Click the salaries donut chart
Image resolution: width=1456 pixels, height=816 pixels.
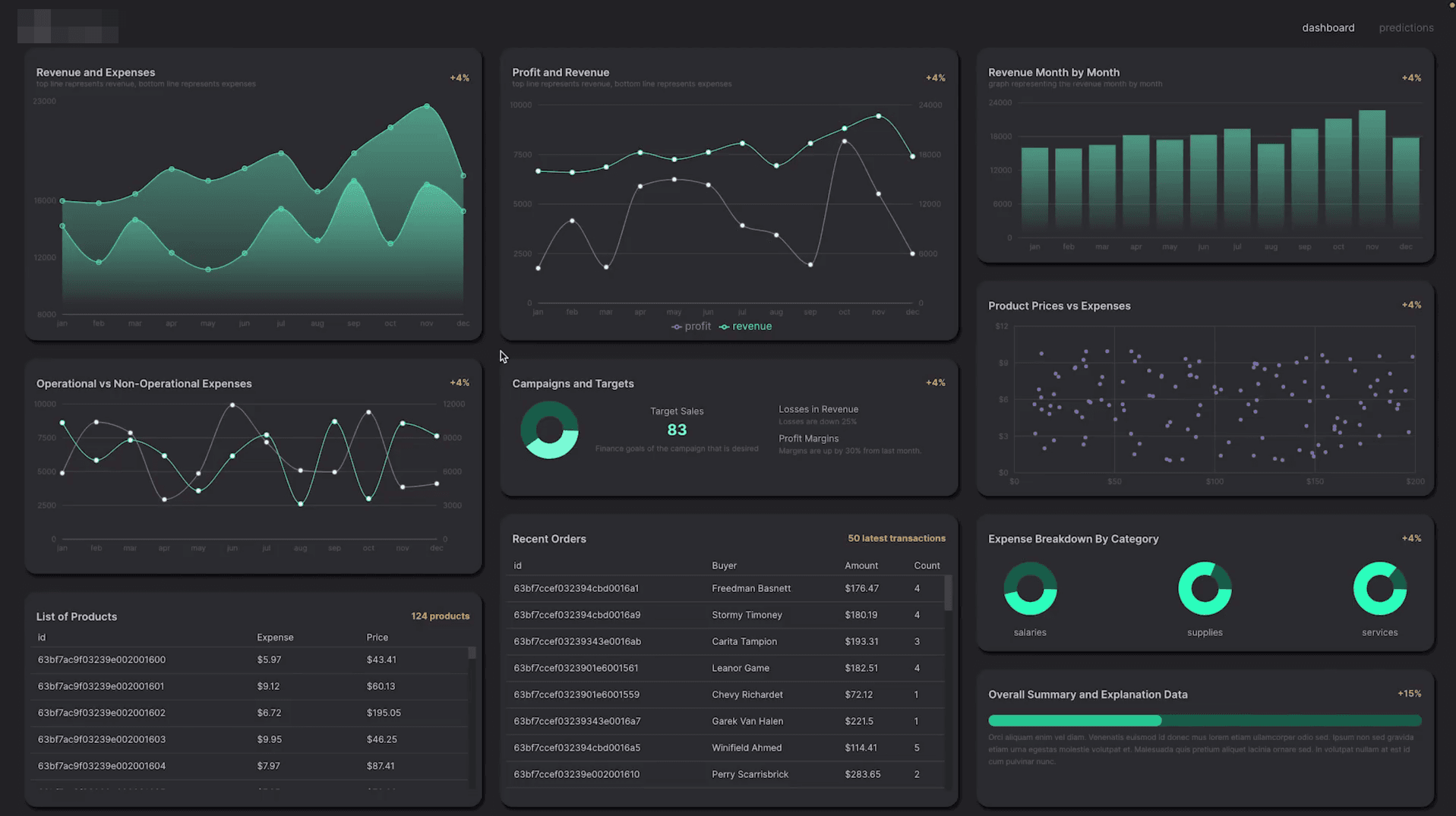pos(1030,588)
